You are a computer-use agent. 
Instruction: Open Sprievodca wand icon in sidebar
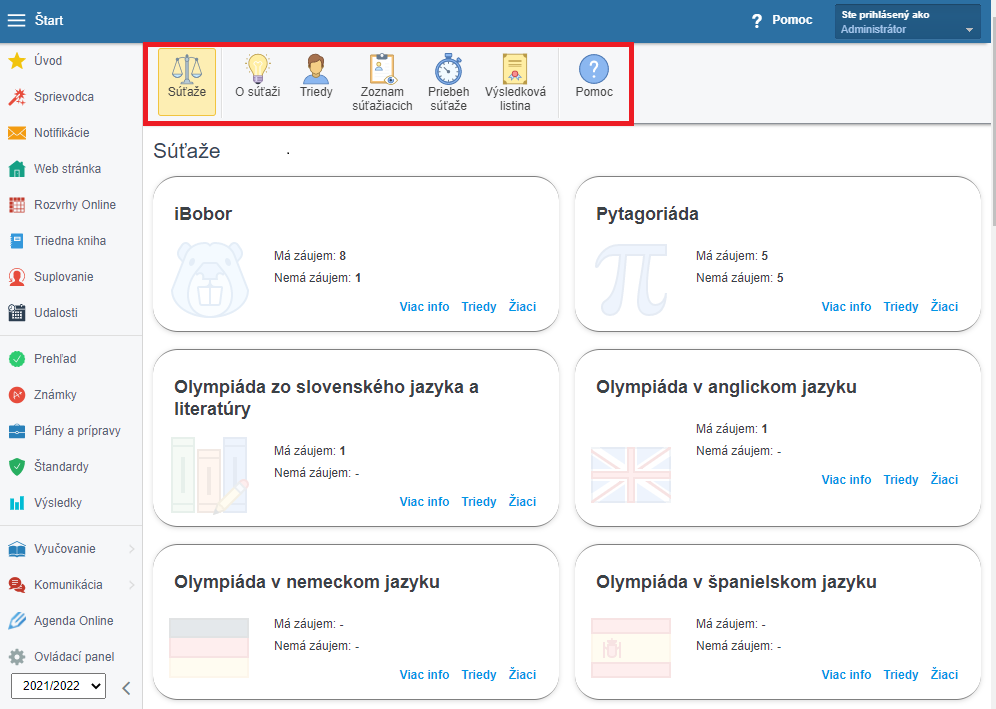17,97
